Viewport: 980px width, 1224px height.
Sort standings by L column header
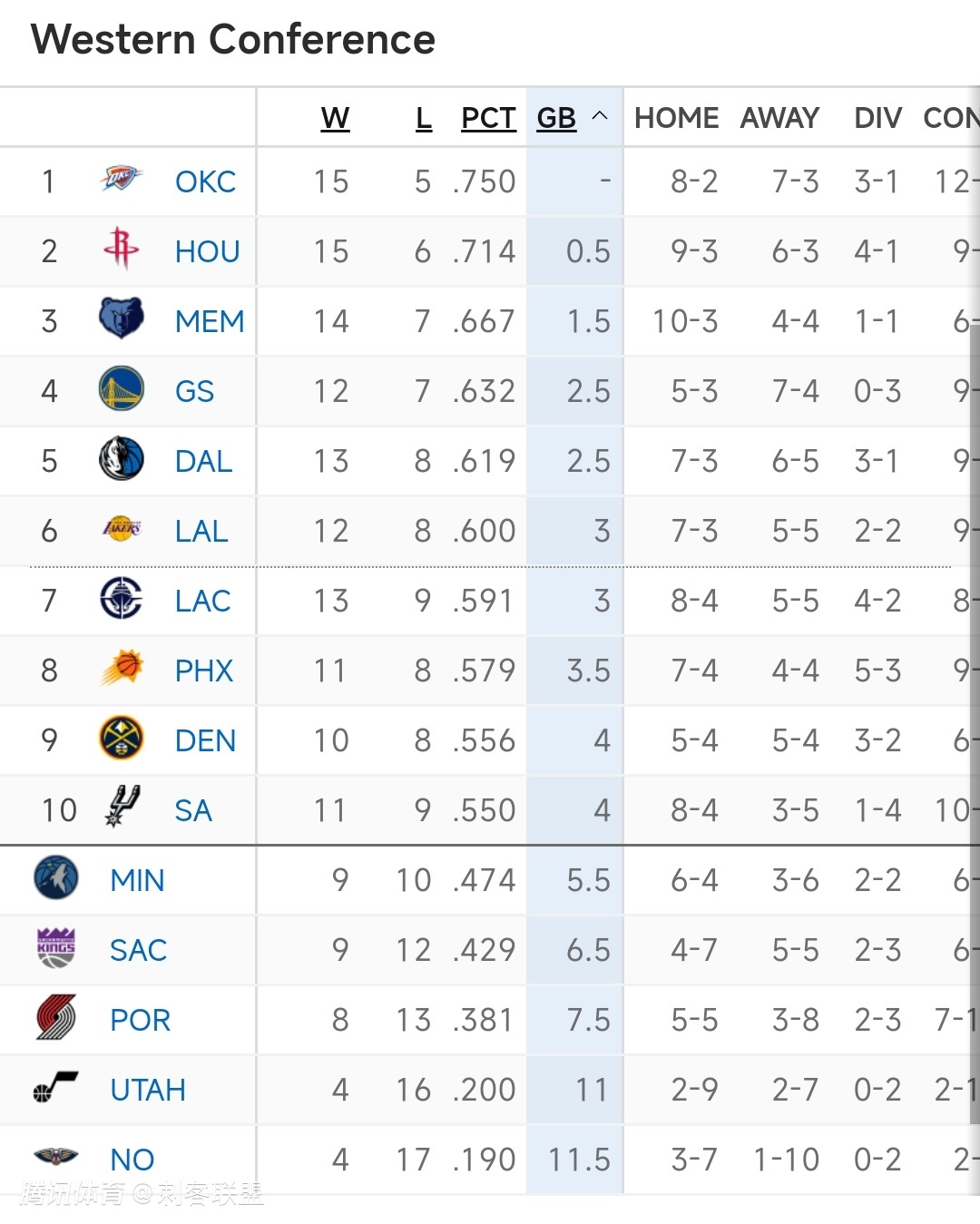424,118
